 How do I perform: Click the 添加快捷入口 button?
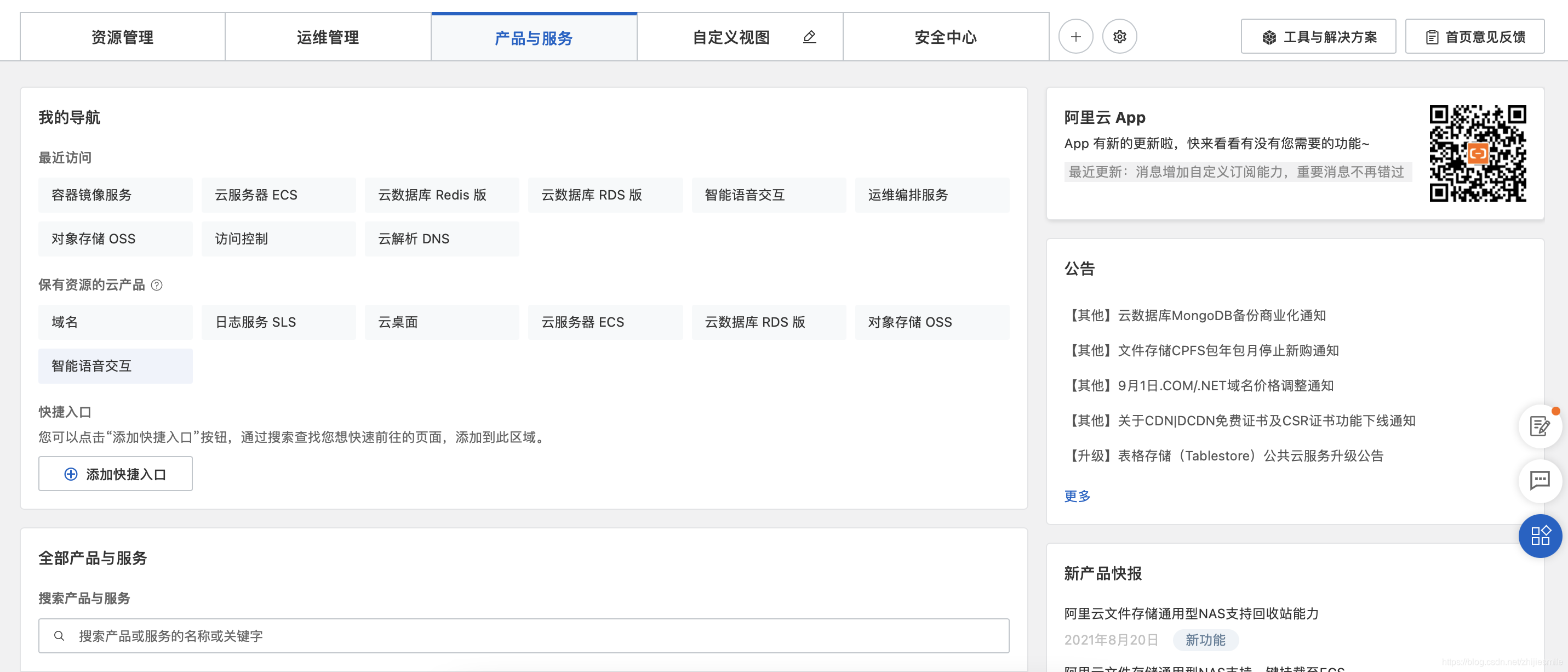116,474
